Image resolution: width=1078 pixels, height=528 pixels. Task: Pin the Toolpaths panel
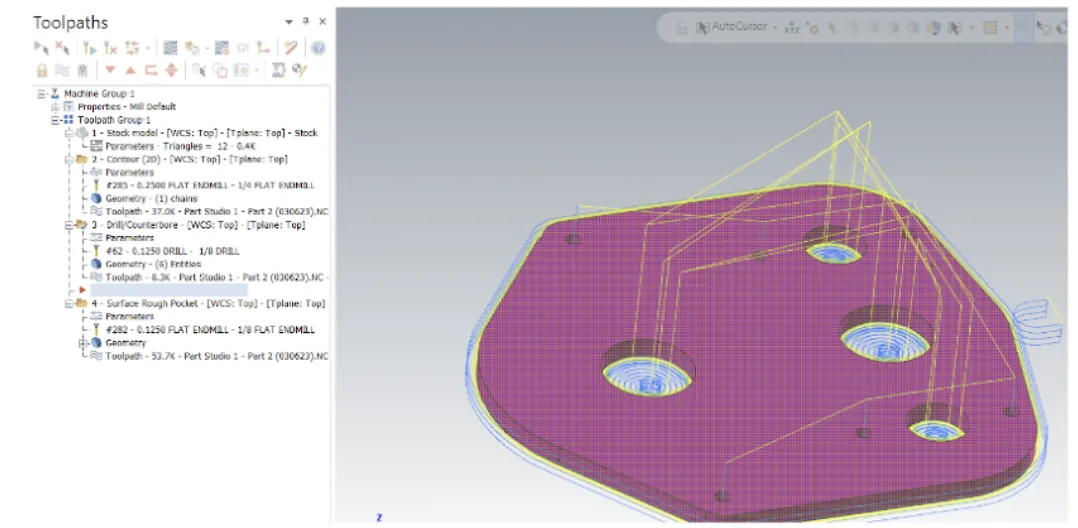tap(306, 22)
